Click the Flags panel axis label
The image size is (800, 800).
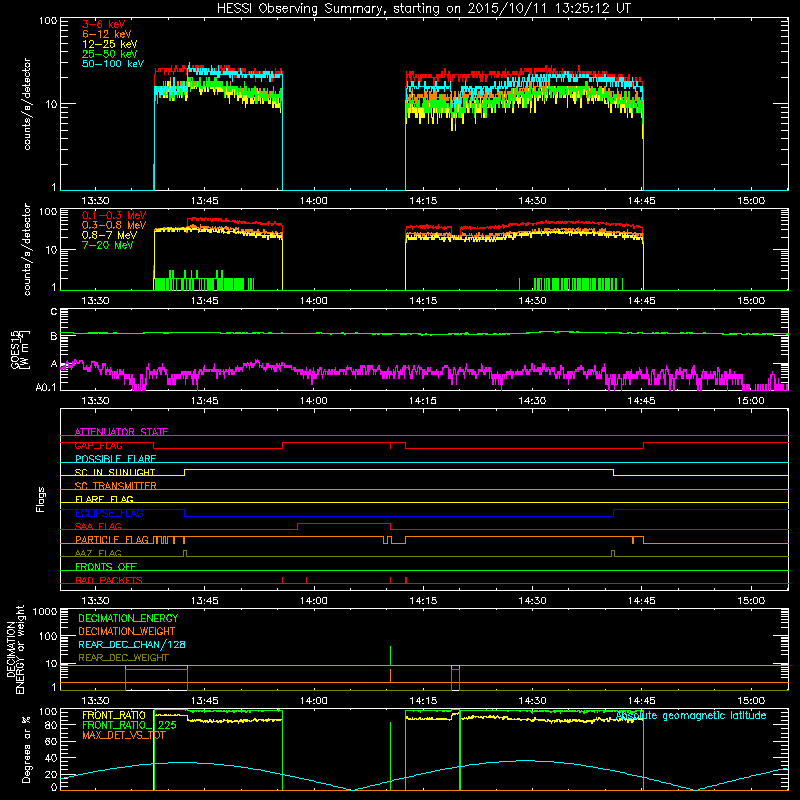(x=41, y=499)
